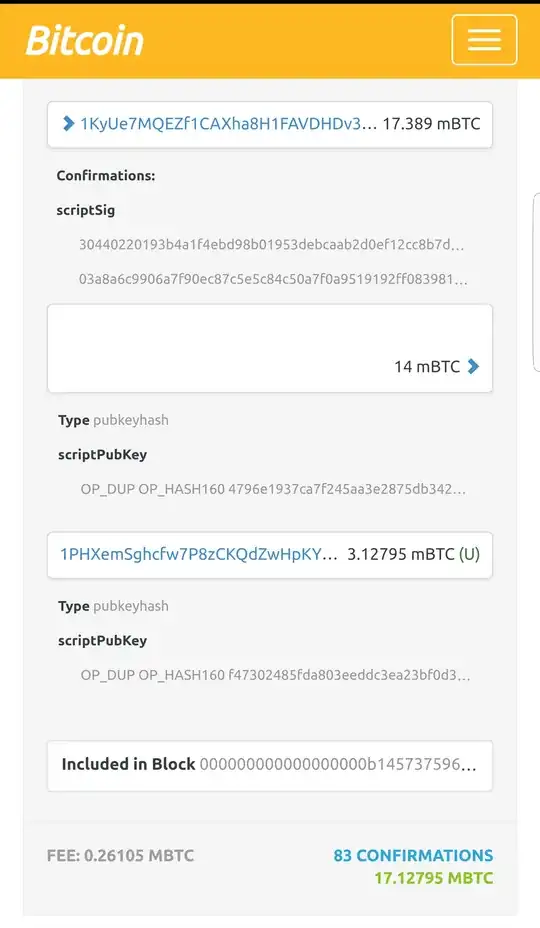Select scriptPubKey OP_DUP OP_HASH160 f47302485fda text
The height and width of the screenshot is (928, 540).
pos(276,675)
